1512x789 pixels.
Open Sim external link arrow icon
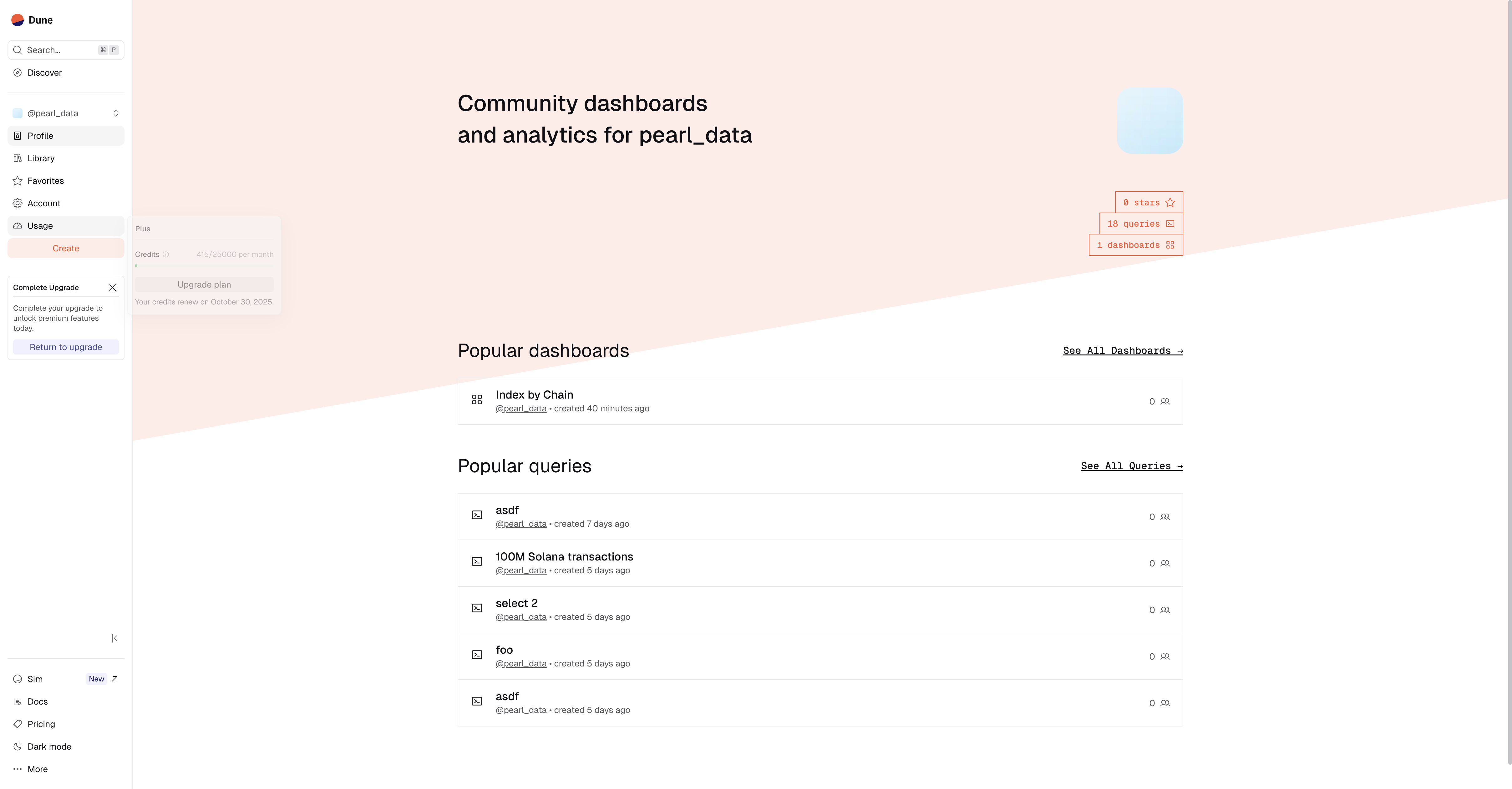point(114,679)
